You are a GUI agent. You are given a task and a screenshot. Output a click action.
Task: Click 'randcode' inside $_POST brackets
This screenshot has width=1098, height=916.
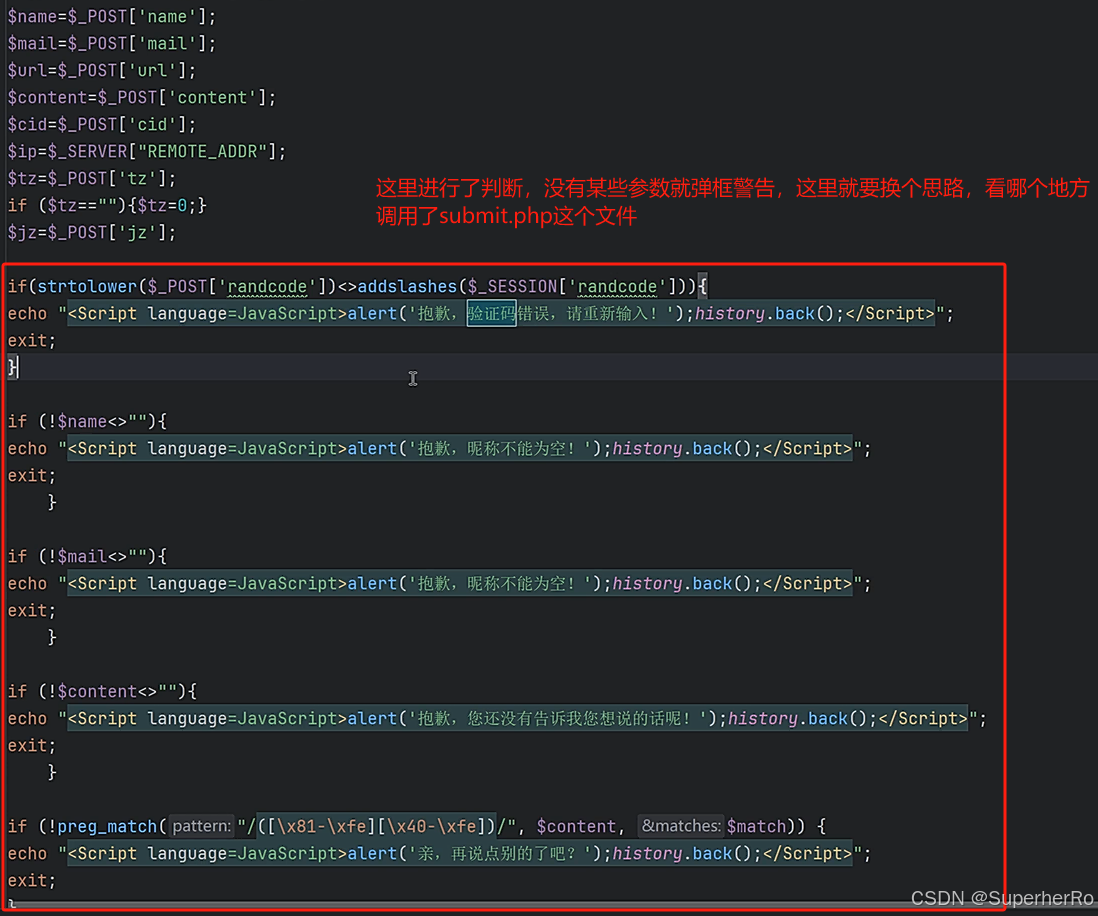tap(267, 286)
